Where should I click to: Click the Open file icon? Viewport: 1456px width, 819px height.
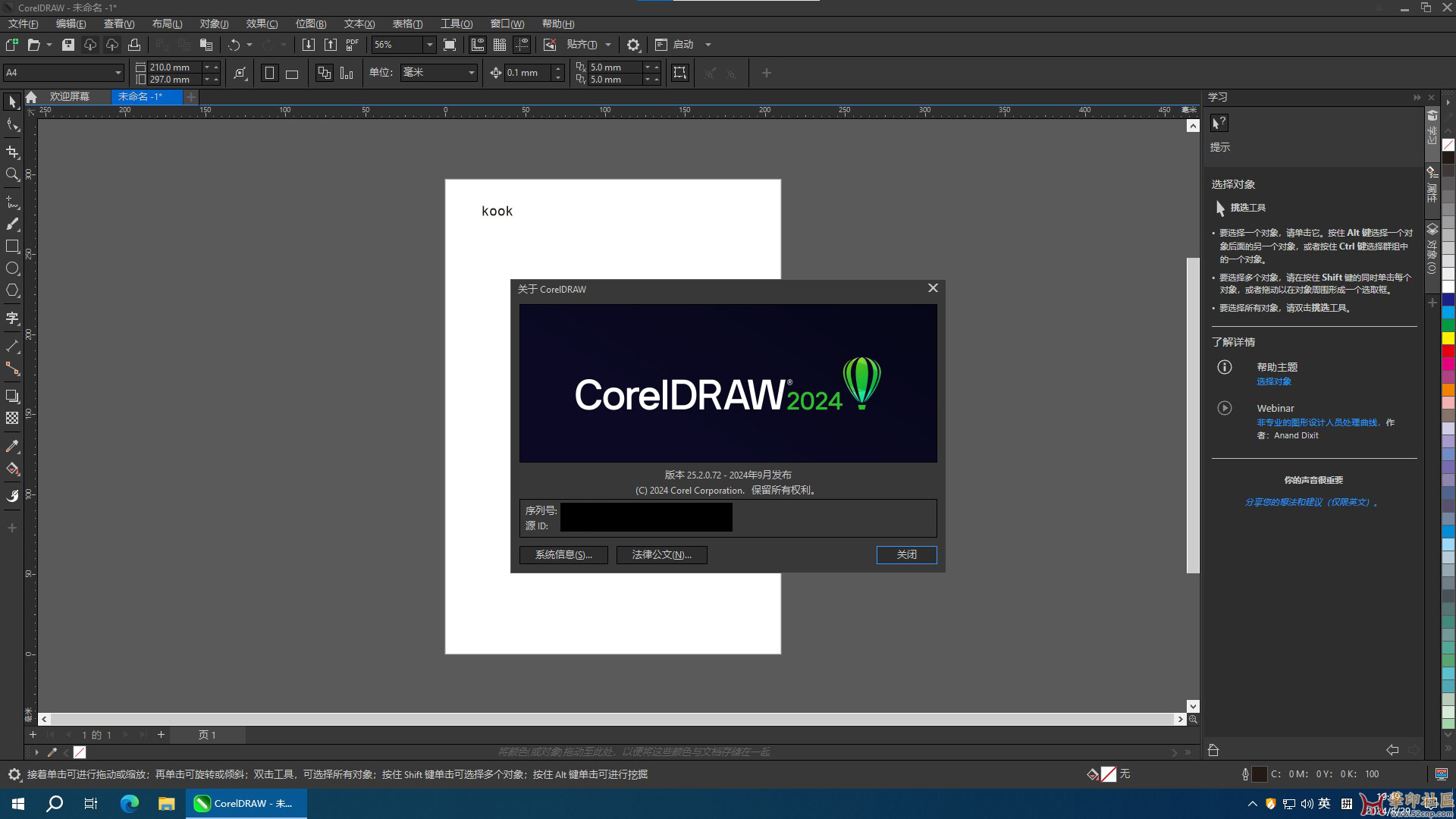coord(33,45)
